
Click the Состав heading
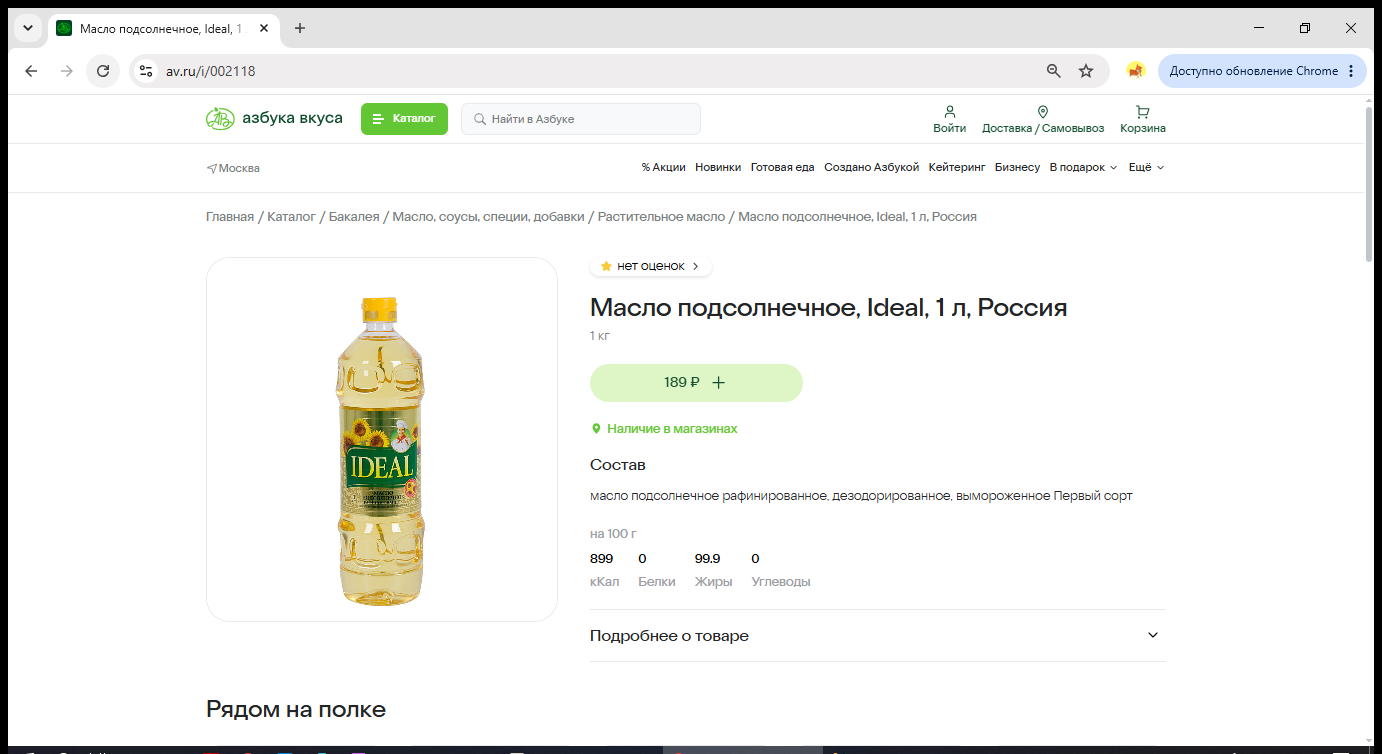pyautogui.click(x=618, y=465)
